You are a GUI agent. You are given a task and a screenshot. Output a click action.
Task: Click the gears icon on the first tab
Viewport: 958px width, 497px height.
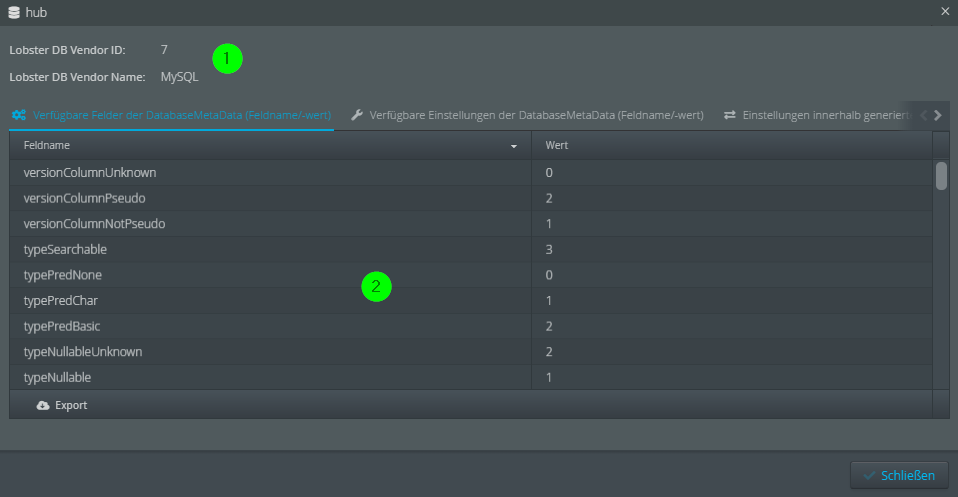click(x=19, y=115)
